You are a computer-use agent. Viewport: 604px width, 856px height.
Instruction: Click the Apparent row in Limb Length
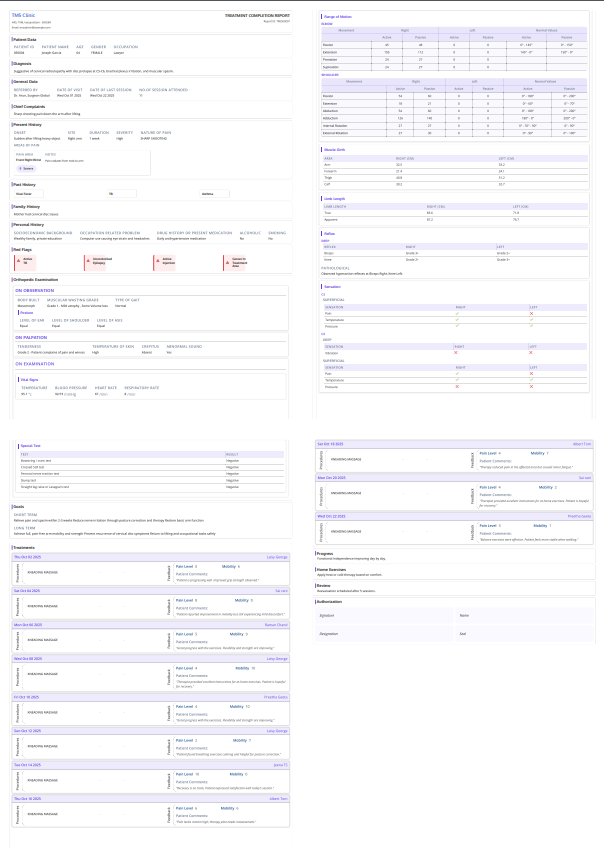coord(454,219)
